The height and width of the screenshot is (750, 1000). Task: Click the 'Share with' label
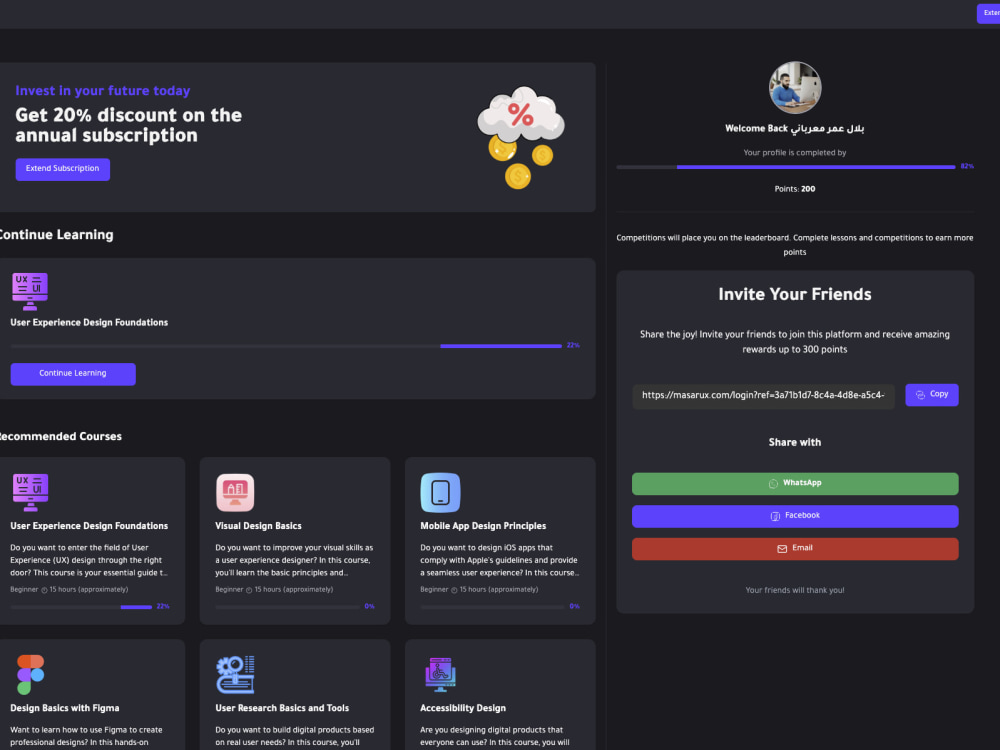pos(795,443)
